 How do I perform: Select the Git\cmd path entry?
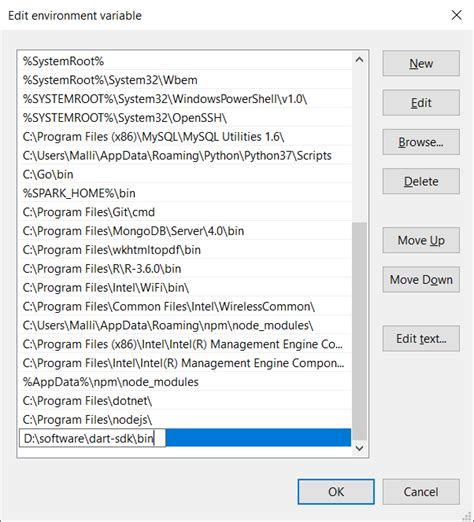pyautogui.click(x=185, y=212)
